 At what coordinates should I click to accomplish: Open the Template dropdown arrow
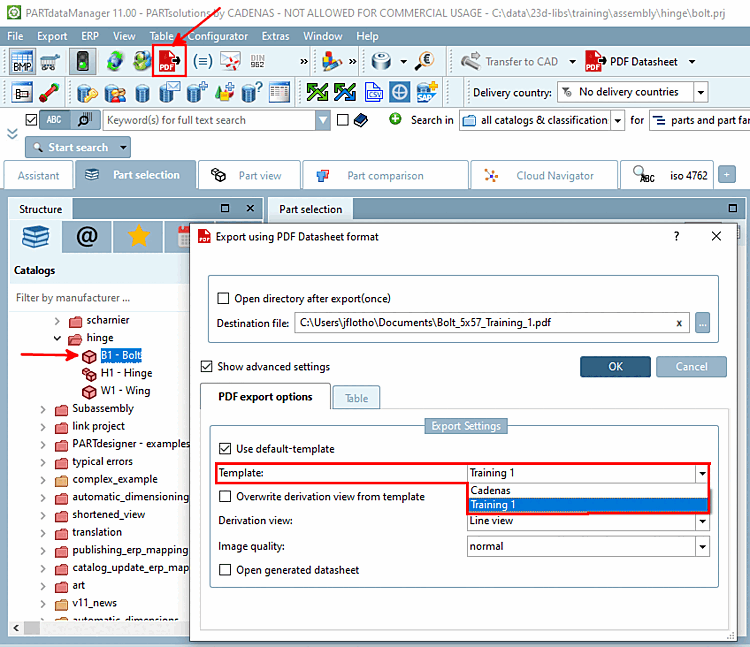coord(702,473)
